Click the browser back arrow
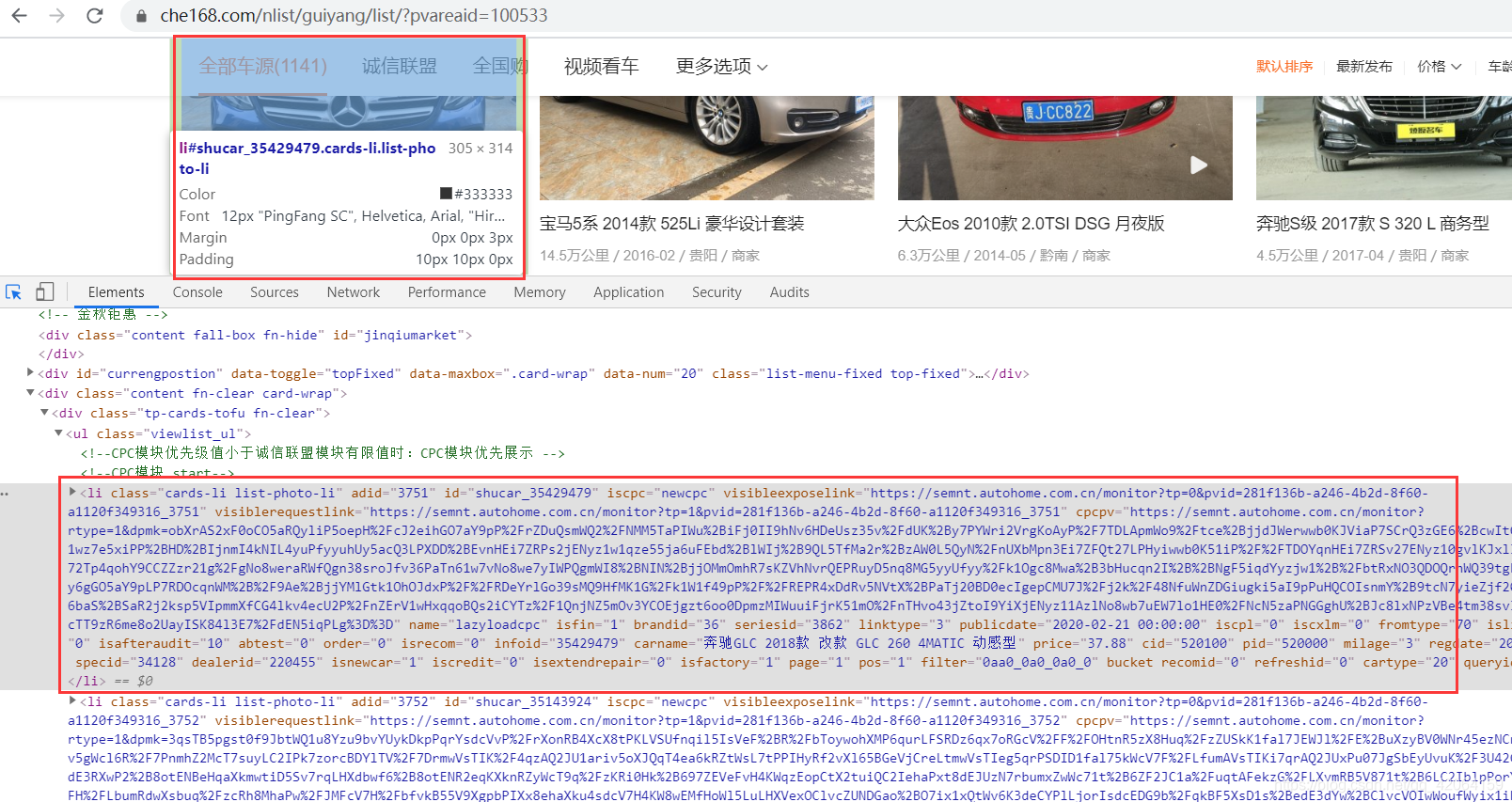The width and height of the screenshot is (1512, 802). click(20, 16)
